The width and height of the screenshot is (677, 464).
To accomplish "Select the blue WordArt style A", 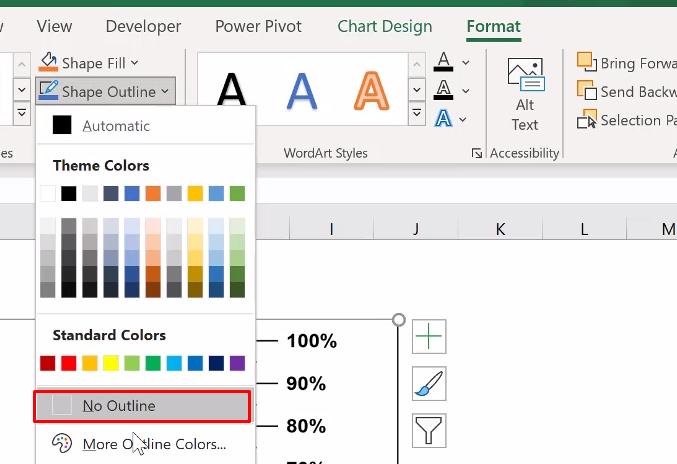I will 301,92.
